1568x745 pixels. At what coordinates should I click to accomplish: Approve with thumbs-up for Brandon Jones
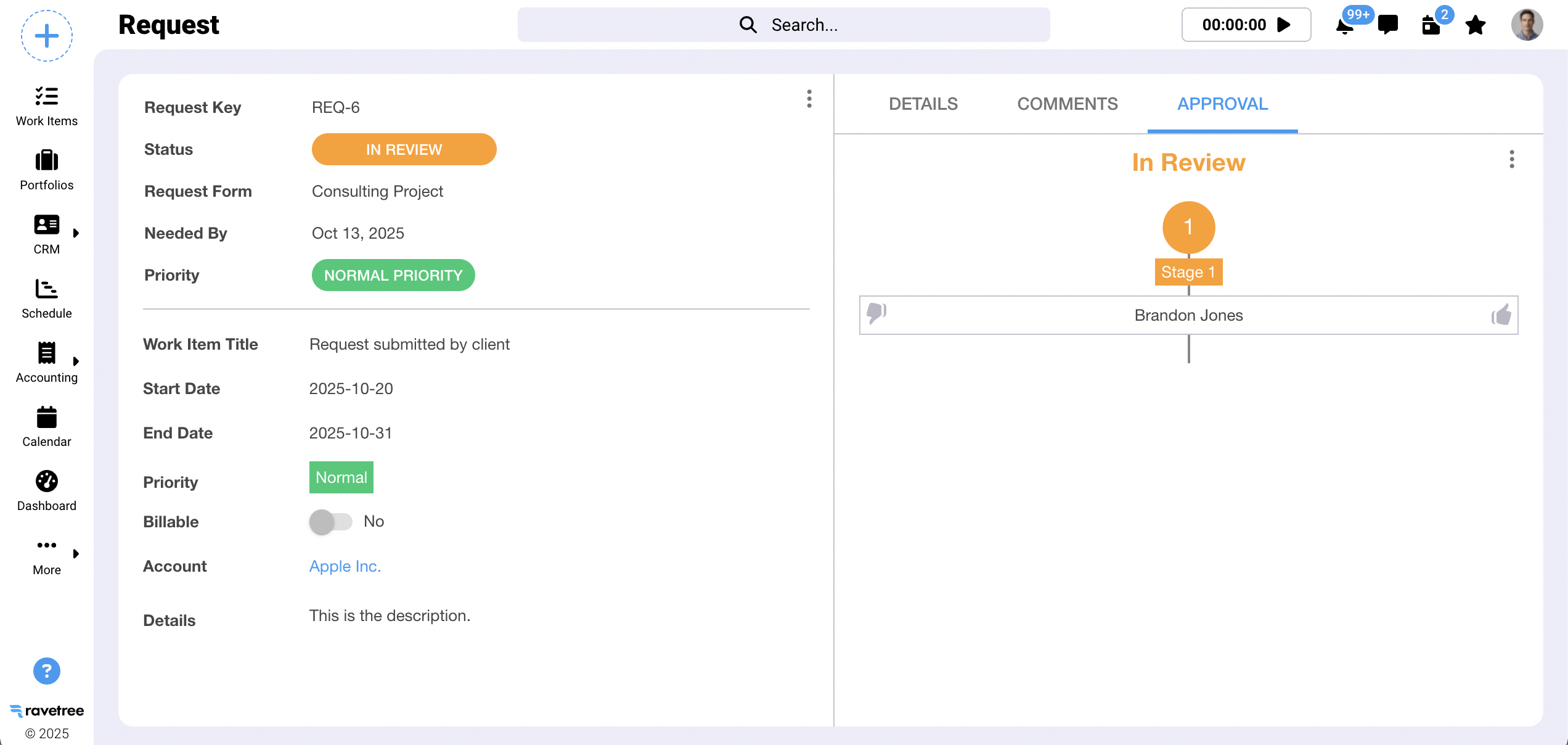[1501, 315]
